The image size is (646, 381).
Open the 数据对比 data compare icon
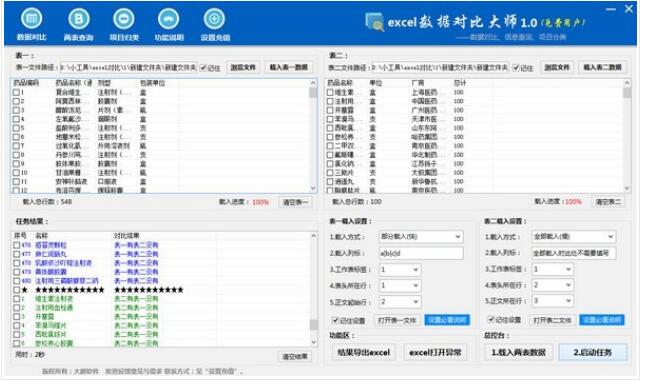pyautogui.click(x=32, y=19)
